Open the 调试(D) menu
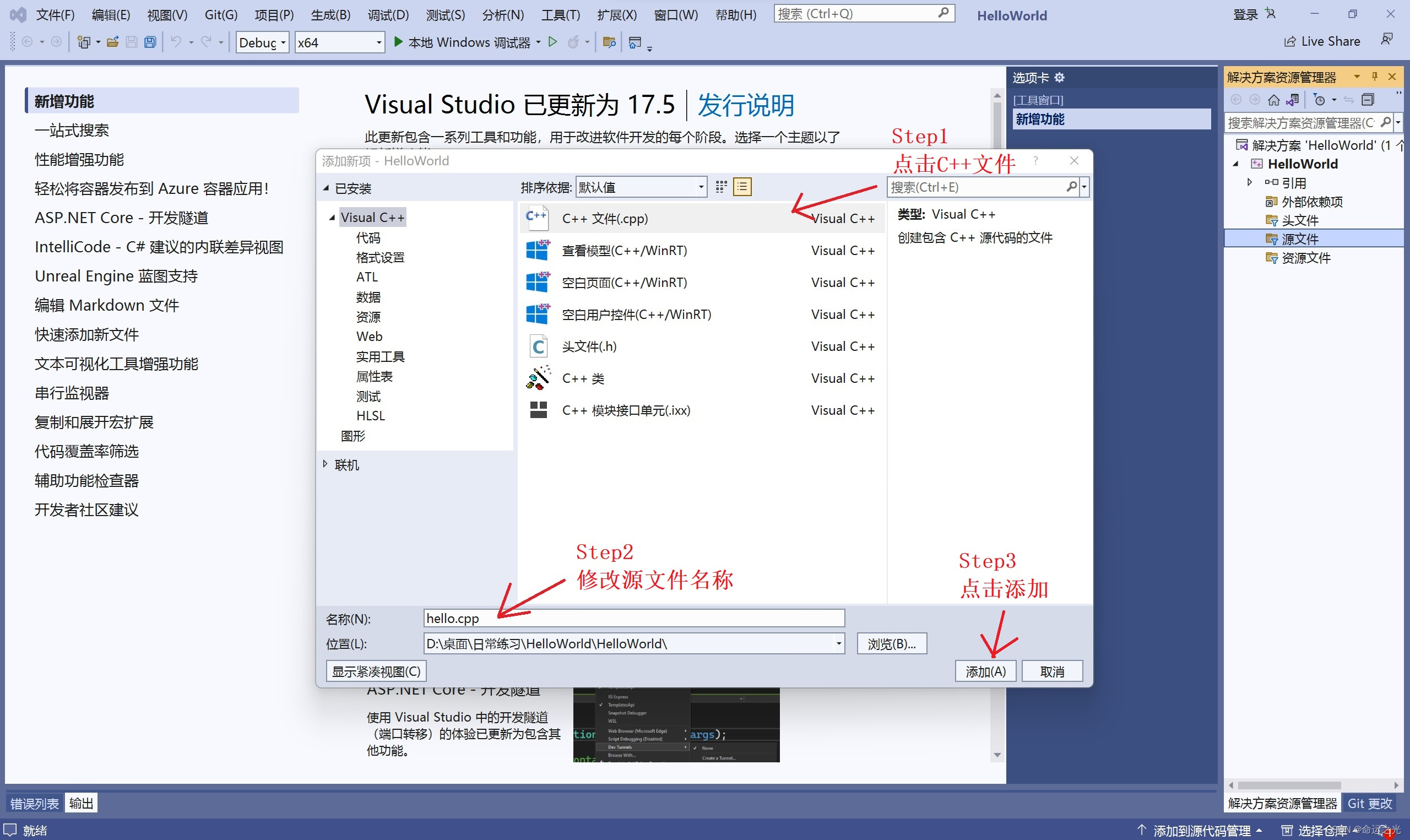Viewport: 1410px width, 840px height. 388,15
